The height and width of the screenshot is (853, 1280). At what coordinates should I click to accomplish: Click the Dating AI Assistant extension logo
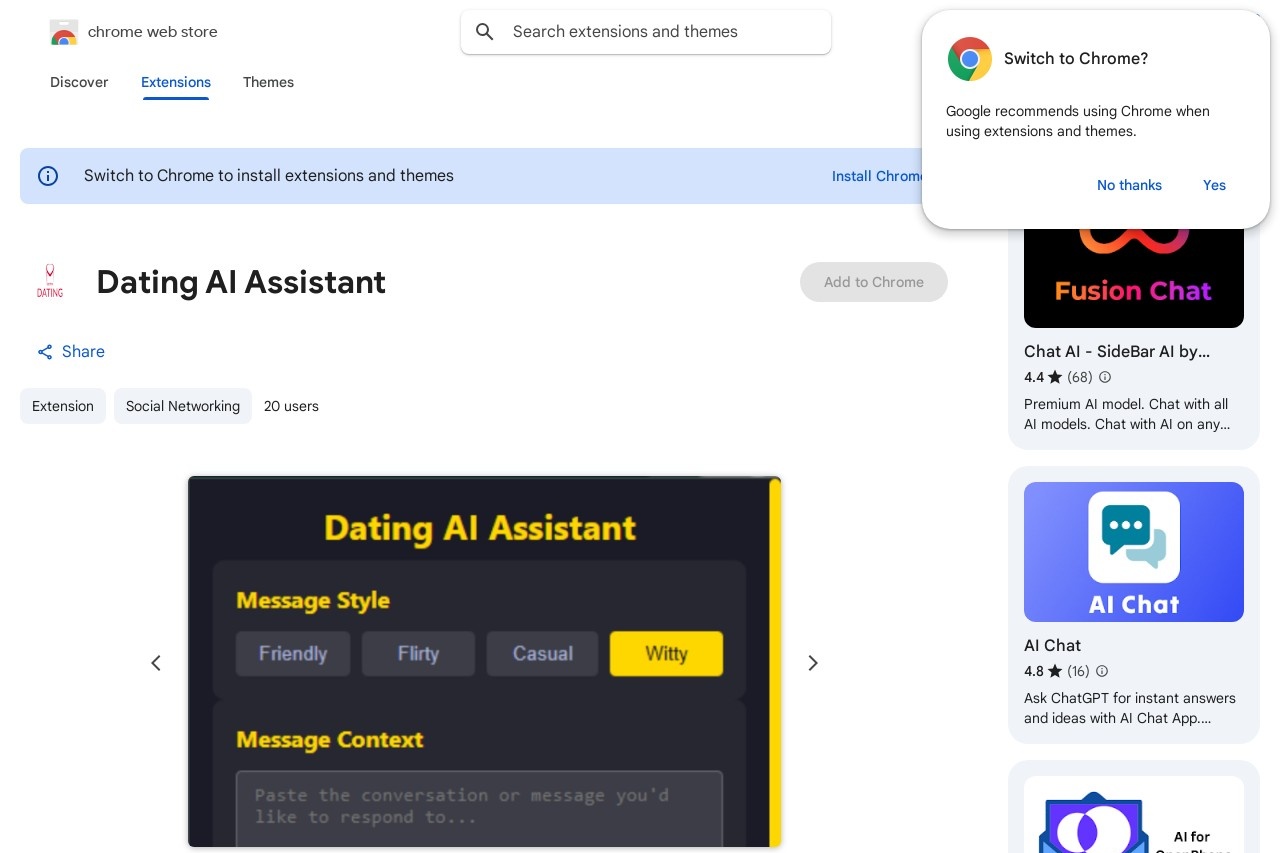50,282
